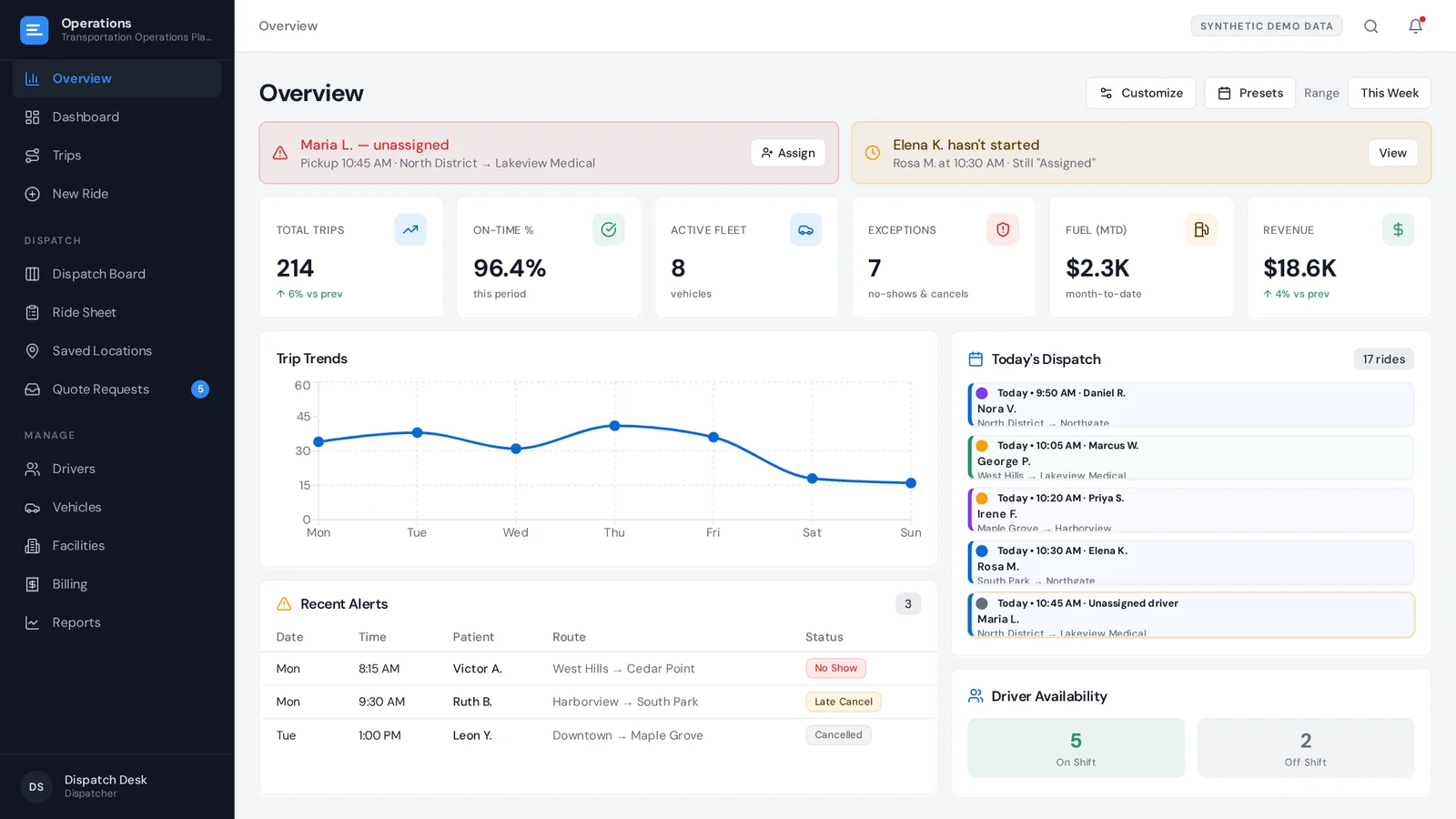
Task: Click the Total Trips trend icon
Action: (410, 229)
